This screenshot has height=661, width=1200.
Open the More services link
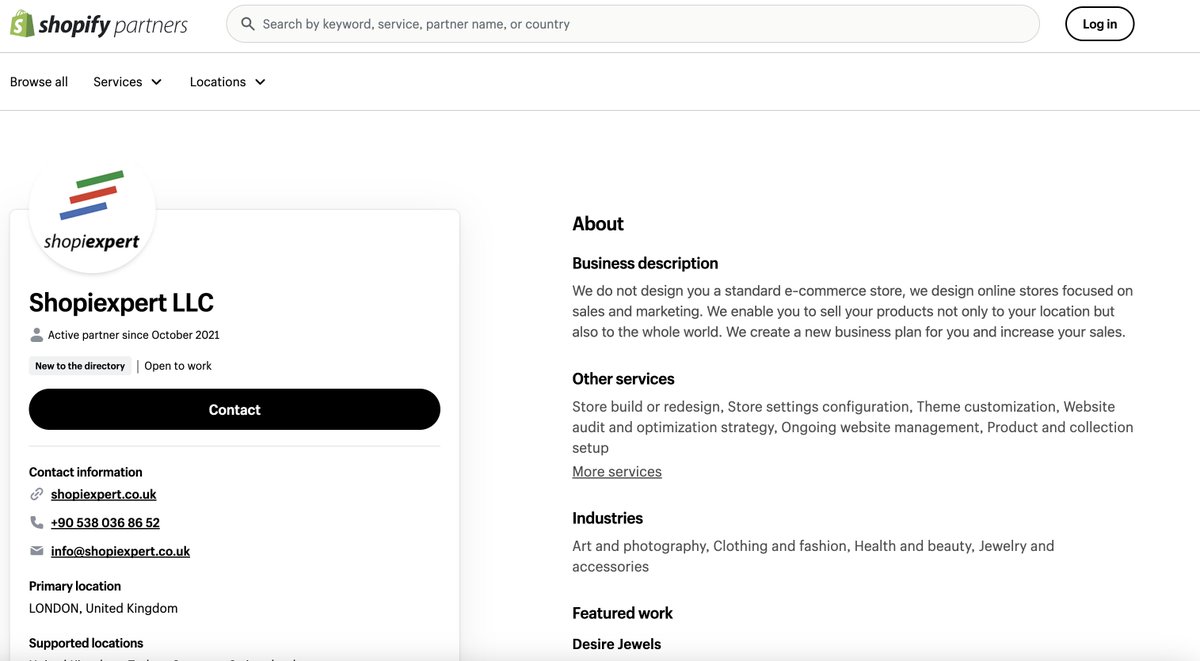pos(616,470)
